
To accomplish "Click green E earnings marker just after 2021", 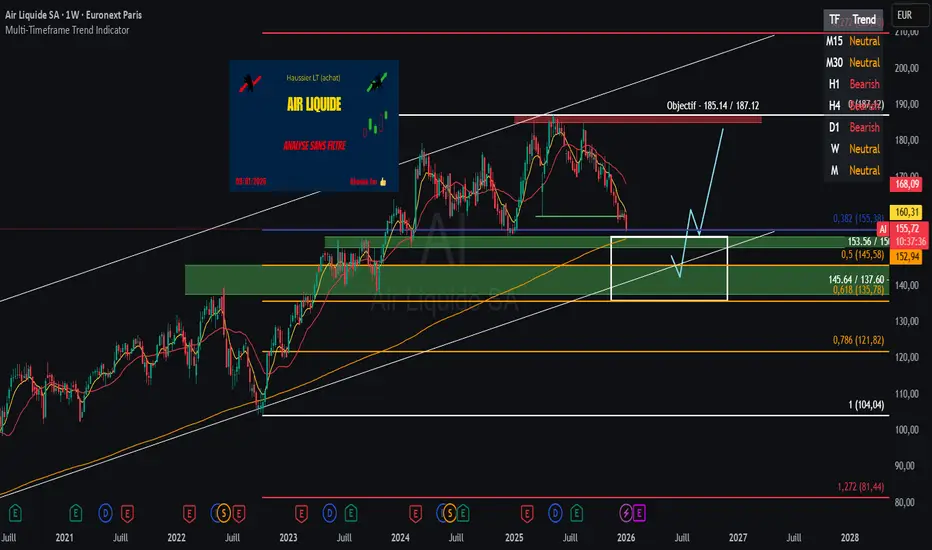I will 75,513.
